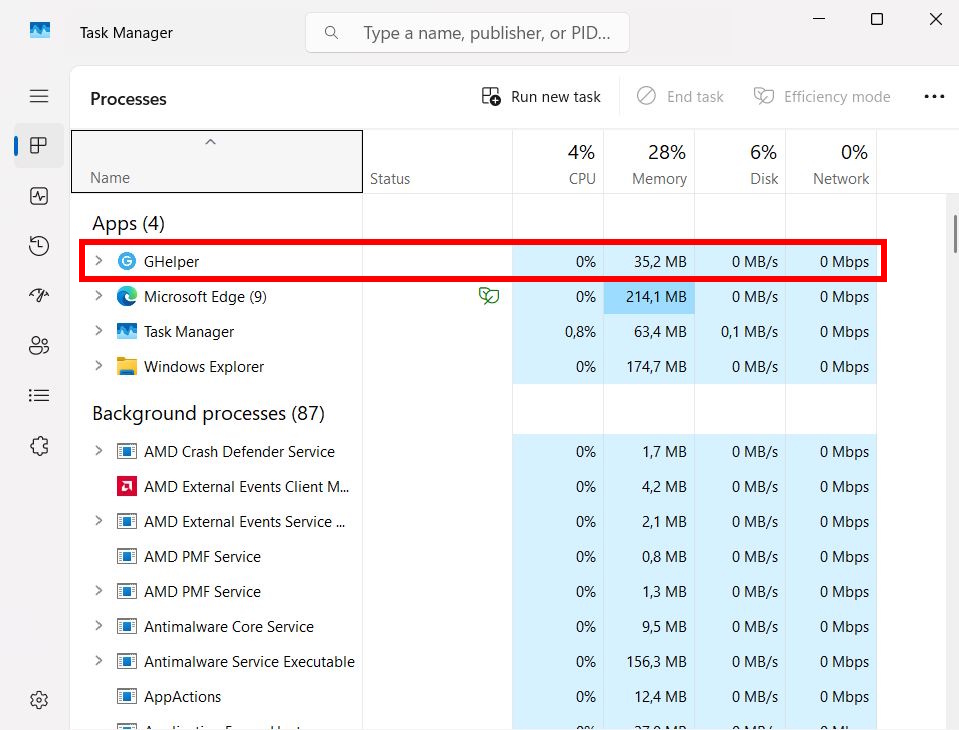Click the vertical scrollbar of process list

point(954,235)
